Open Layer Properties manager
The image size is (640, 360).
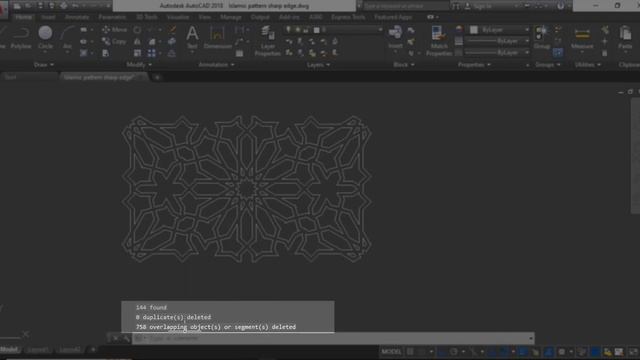coord(267,41)
